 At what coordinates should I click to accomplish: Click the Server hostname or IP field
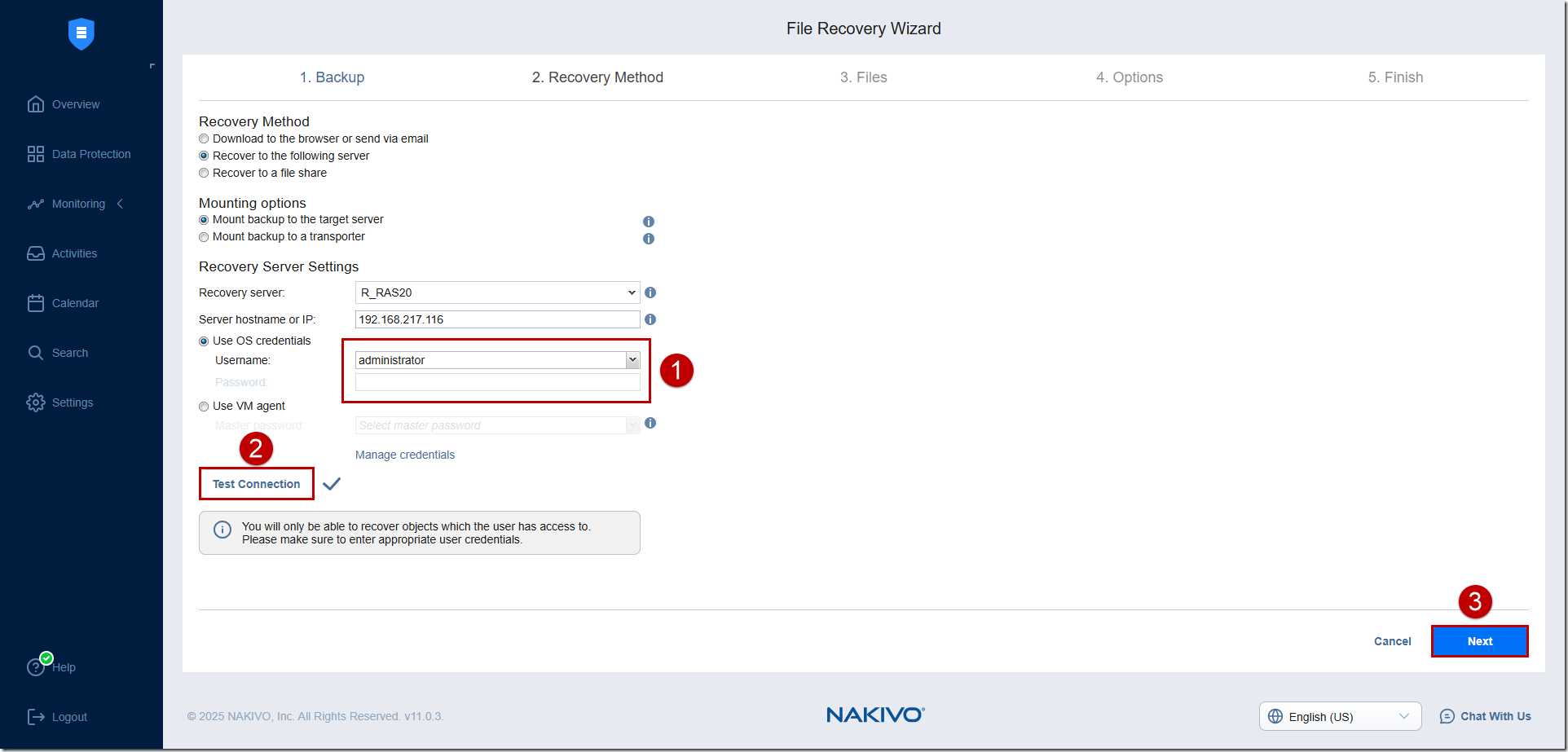click(497, 319)
